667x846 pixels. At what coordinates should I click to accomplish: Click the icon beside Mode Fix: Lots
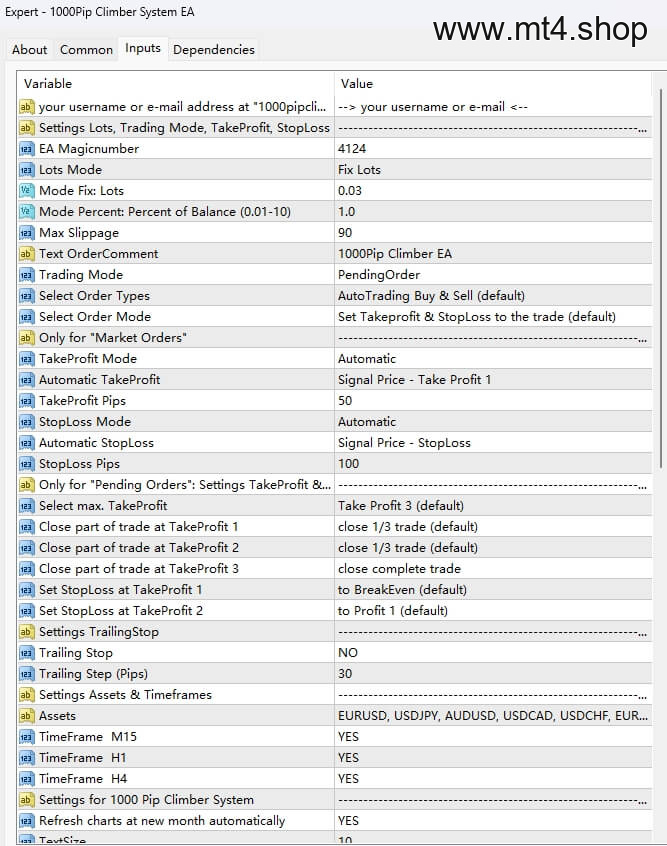(x=26, y=191)
